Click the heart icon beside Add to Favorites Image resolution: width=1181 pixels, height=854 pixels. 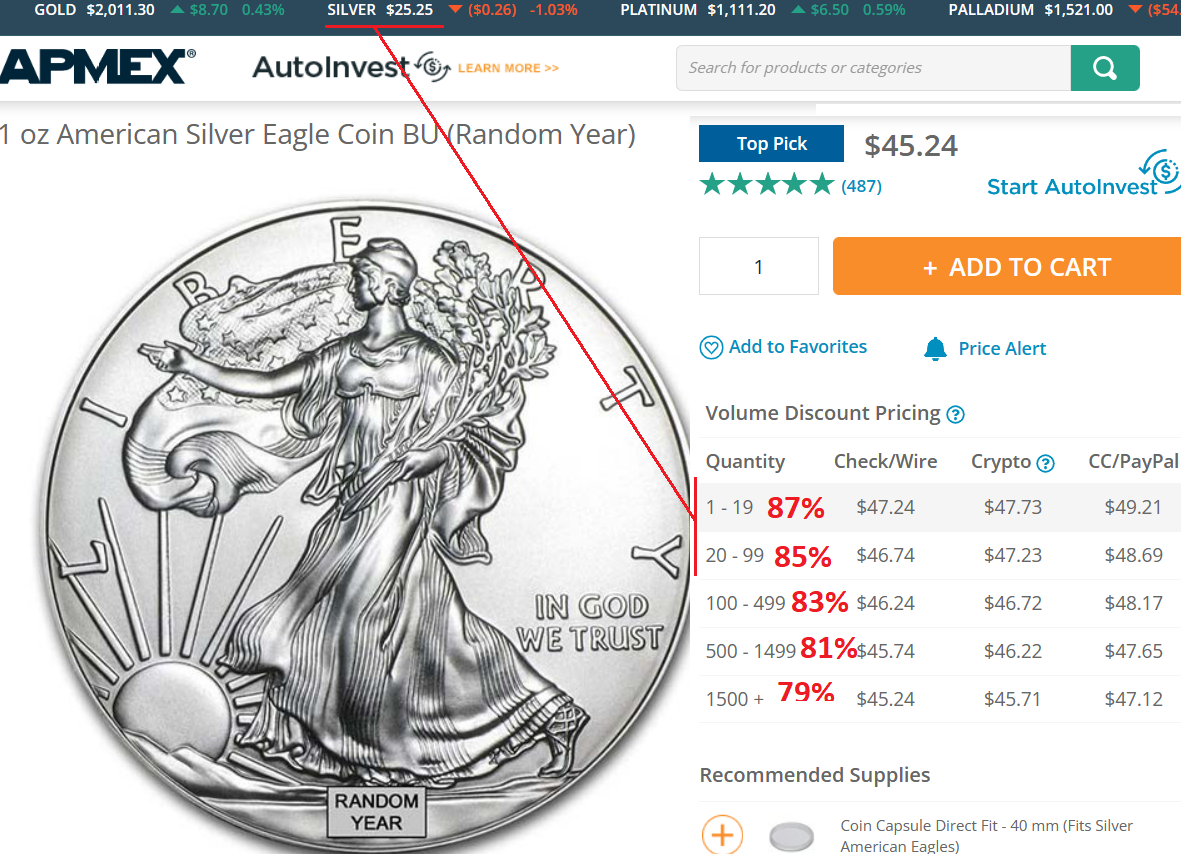pyautogui.click(x=711, y=347)
